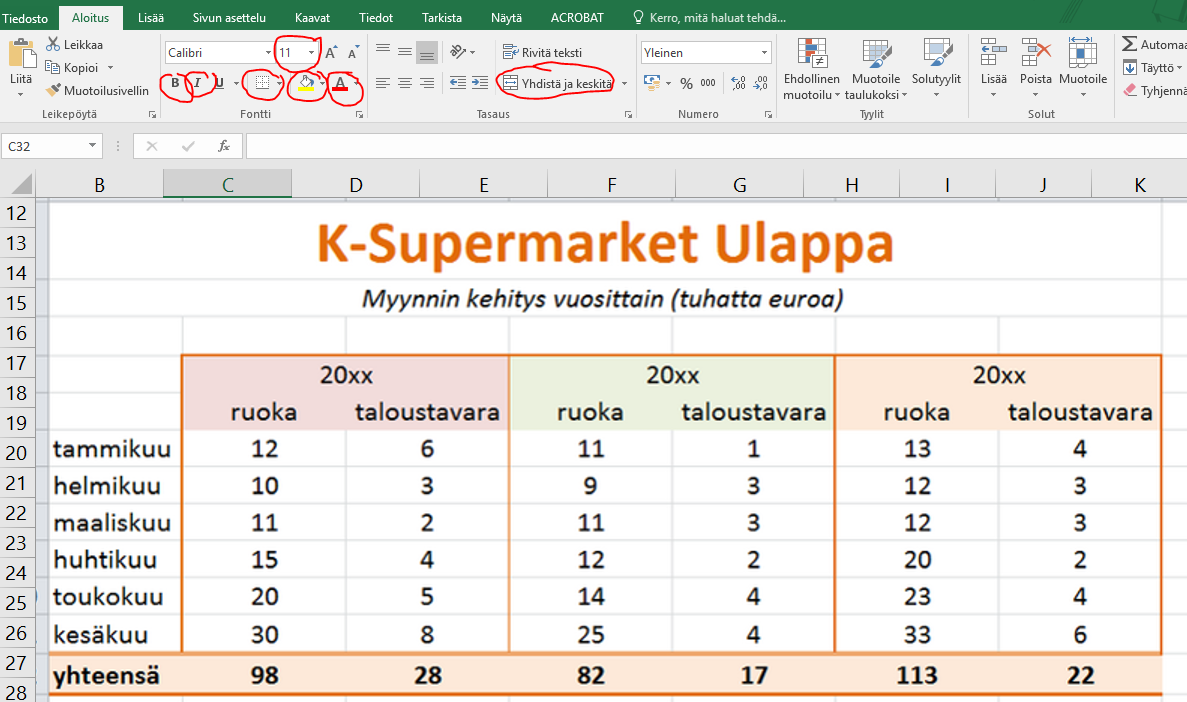The width and height of the screenshot is (1187, 702).
Task: Open the Fontti dialog launcher
Action: coord(359,114)
